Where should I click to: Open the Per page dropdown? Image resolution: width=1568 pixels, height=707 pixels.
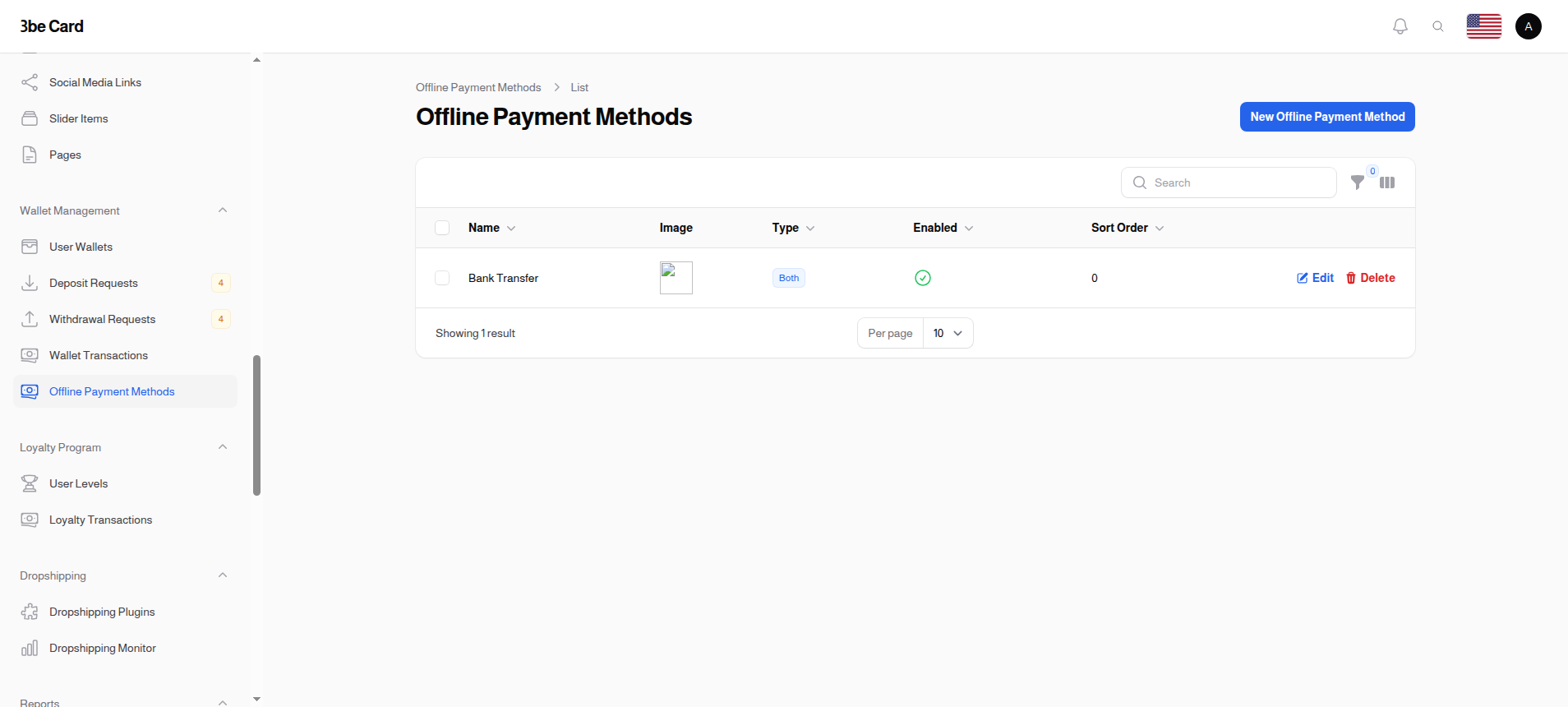(x=948, y=333)
